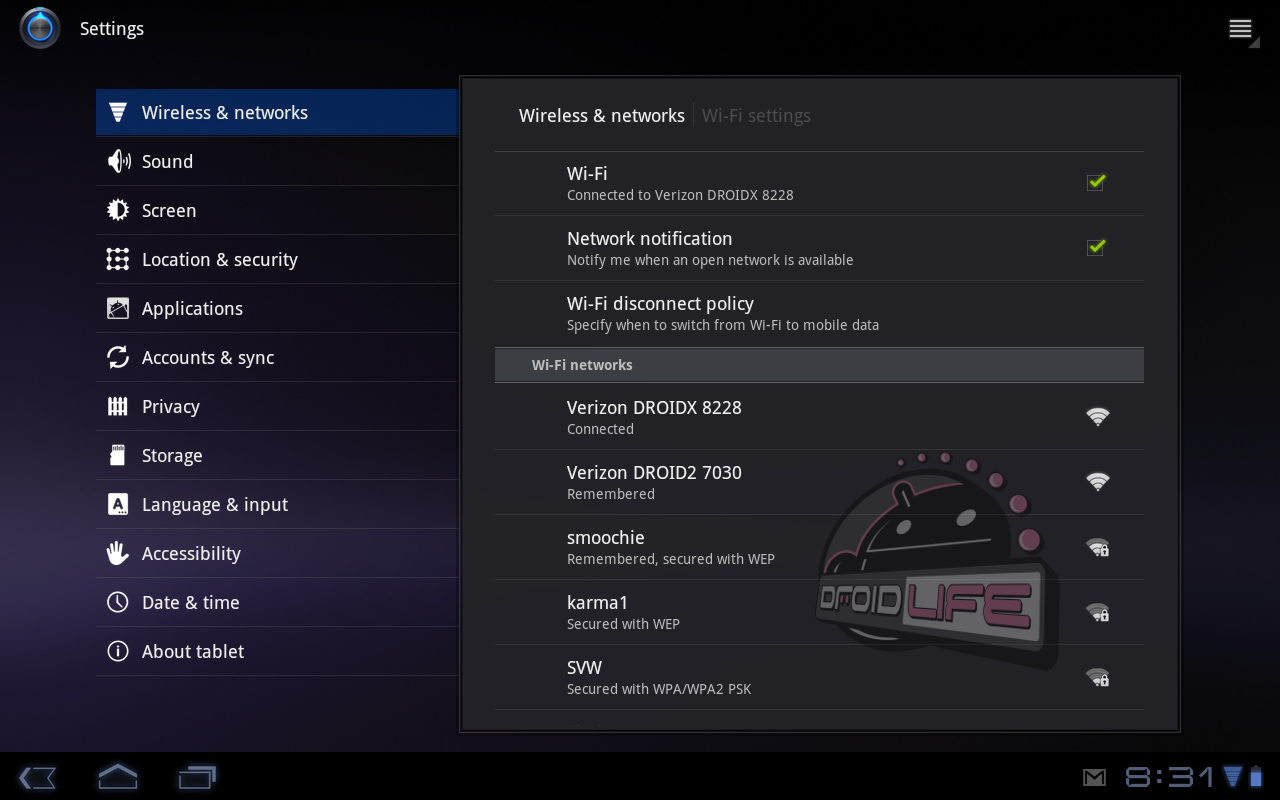Tap the signal icon for Verizon DROIDX 8228

coord(1097,417)
